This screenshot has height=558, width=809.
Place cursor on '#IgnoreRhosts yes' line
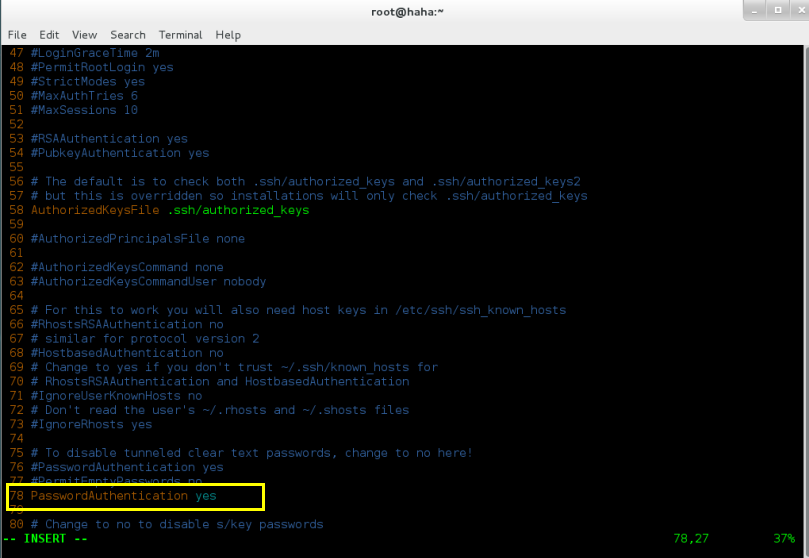point(91,424)
